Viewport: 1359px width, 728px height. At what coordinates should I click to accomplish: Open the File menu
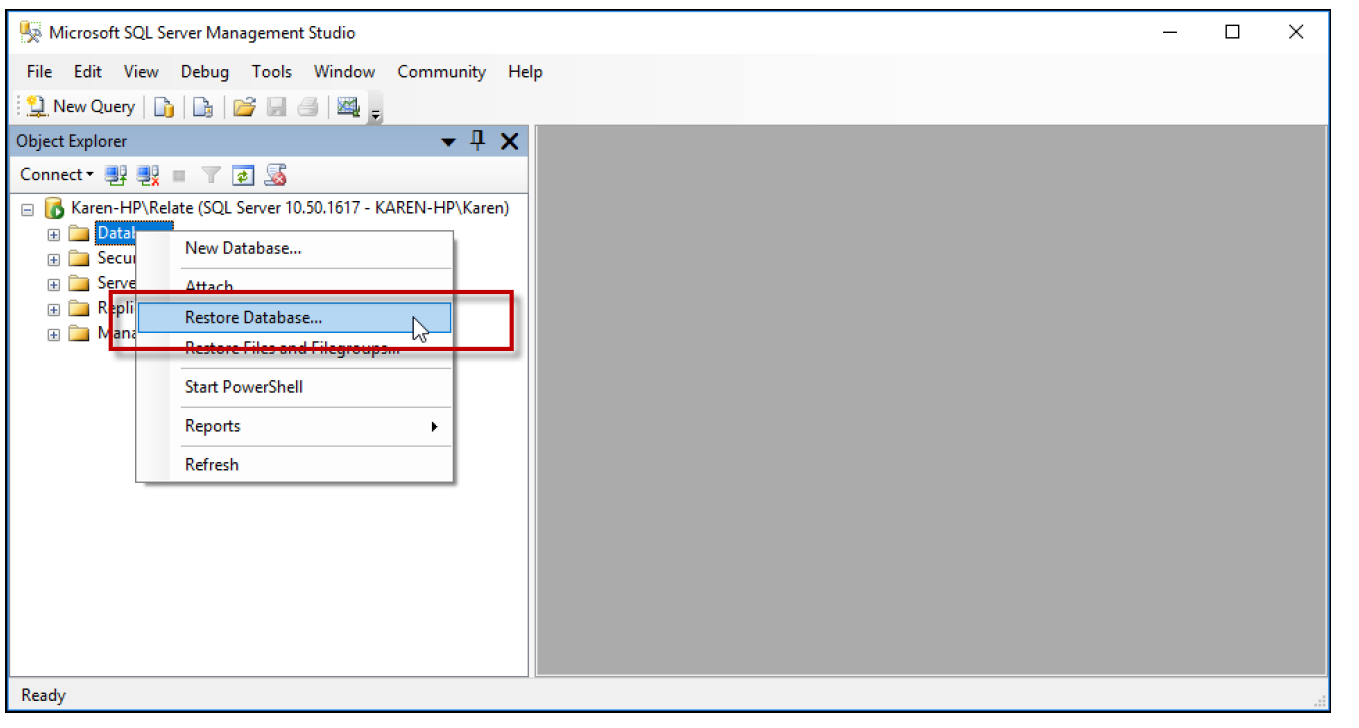click(x=39, y=72)
